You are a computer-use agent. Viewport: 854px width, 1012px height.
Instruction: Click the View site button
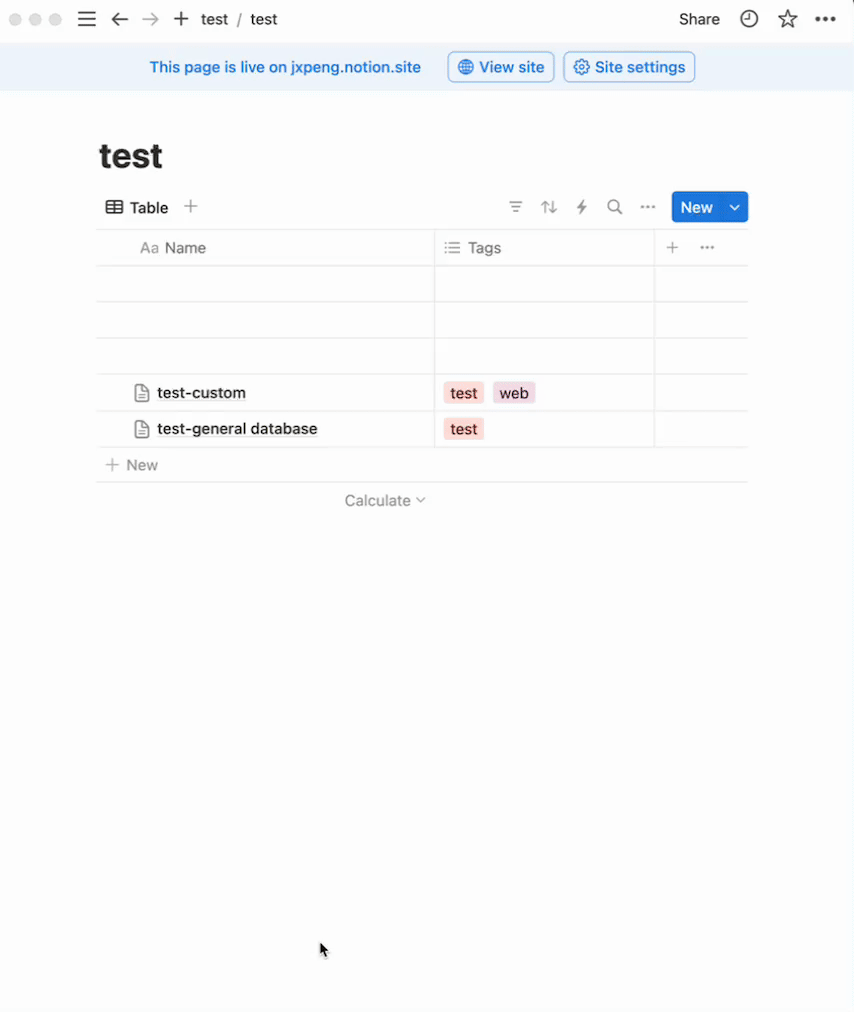(x=501, y=67)
